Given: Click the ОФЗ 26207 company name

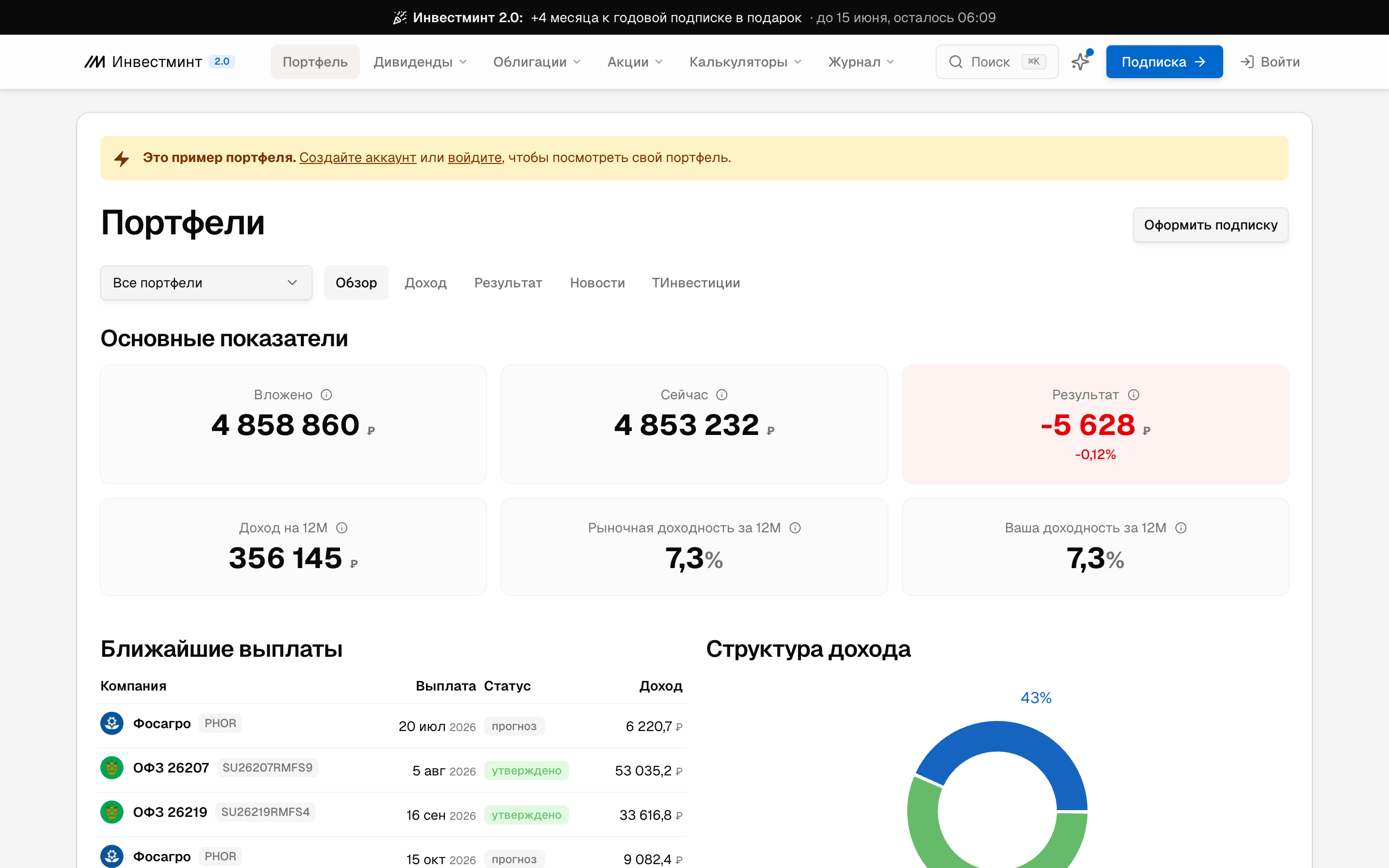Looking at the screenshot, I should point(171,768).
